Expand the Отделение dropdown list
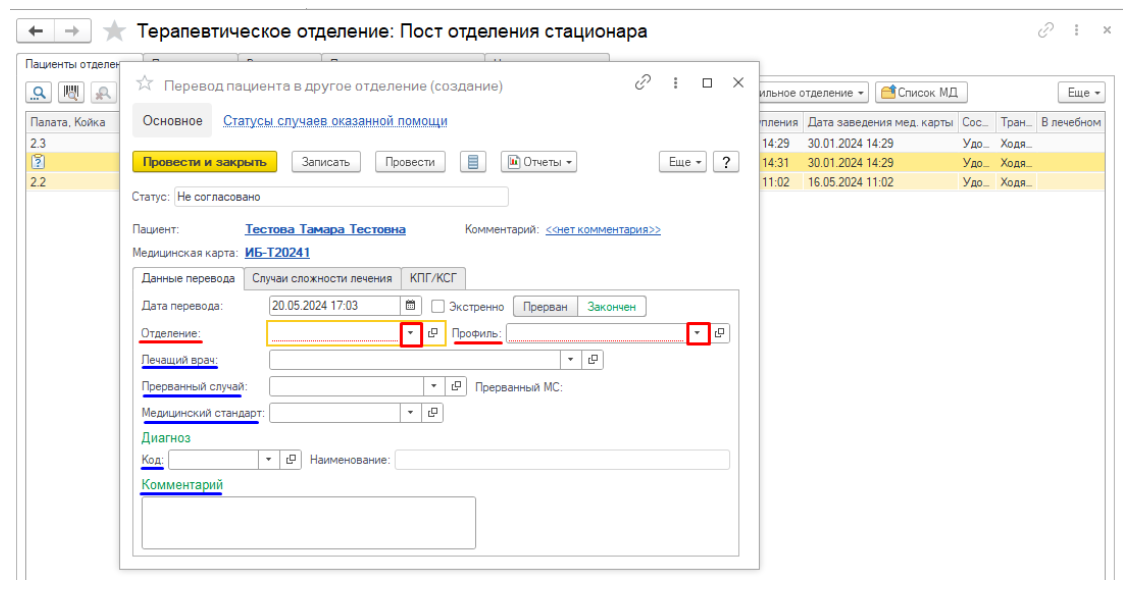 [410, 333]
